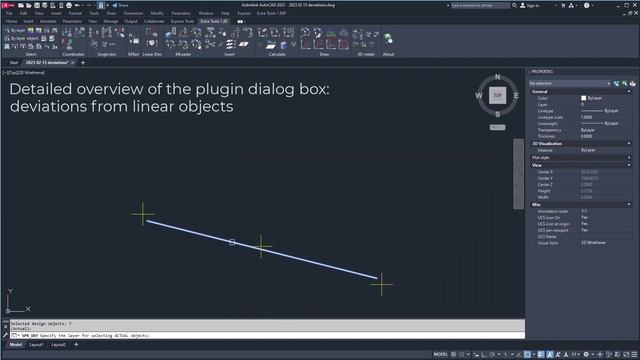Image resolution: width=640 pixels, height=360 pixels.
Task: Open the Format menu
Action: 75,13
